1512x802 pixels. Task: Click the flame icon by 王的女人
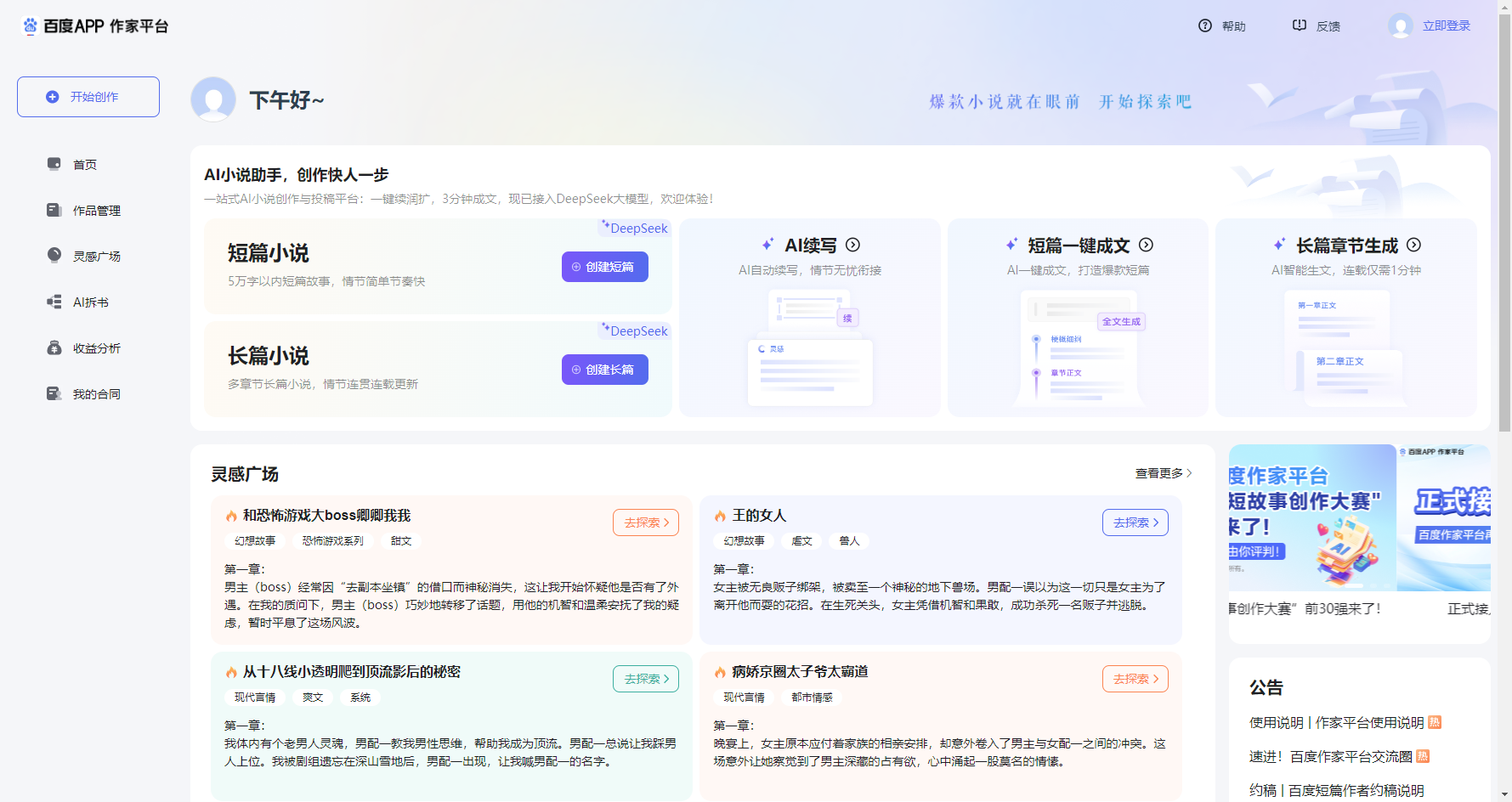pos(720,516)
